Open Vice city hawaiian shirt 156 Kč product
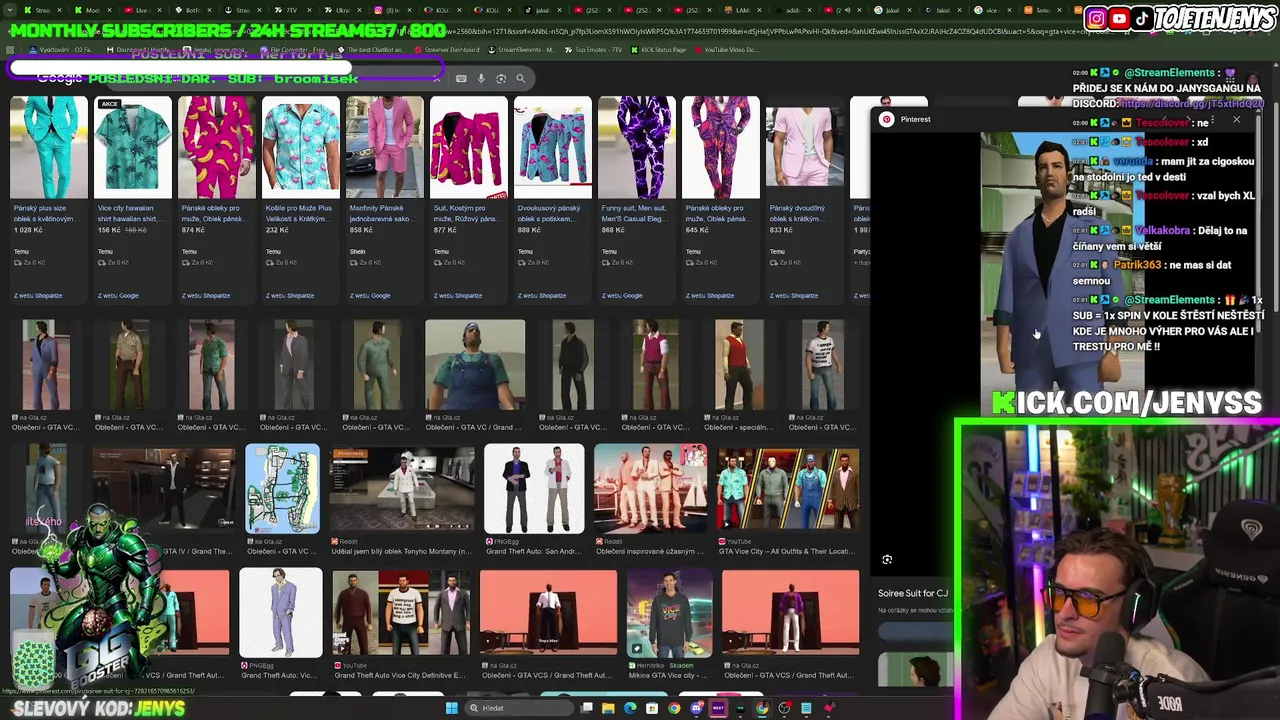The width and height of the screenshot is (1280, 720). point(133,198)
